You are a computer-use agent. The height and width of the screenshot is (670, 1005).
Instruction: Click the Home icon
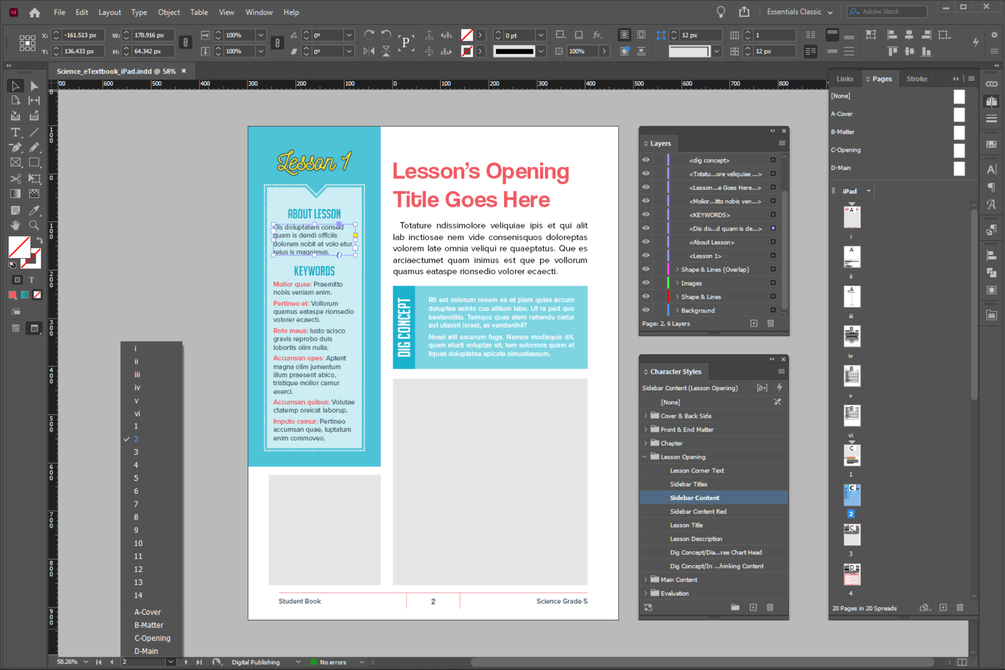(35, 12)
